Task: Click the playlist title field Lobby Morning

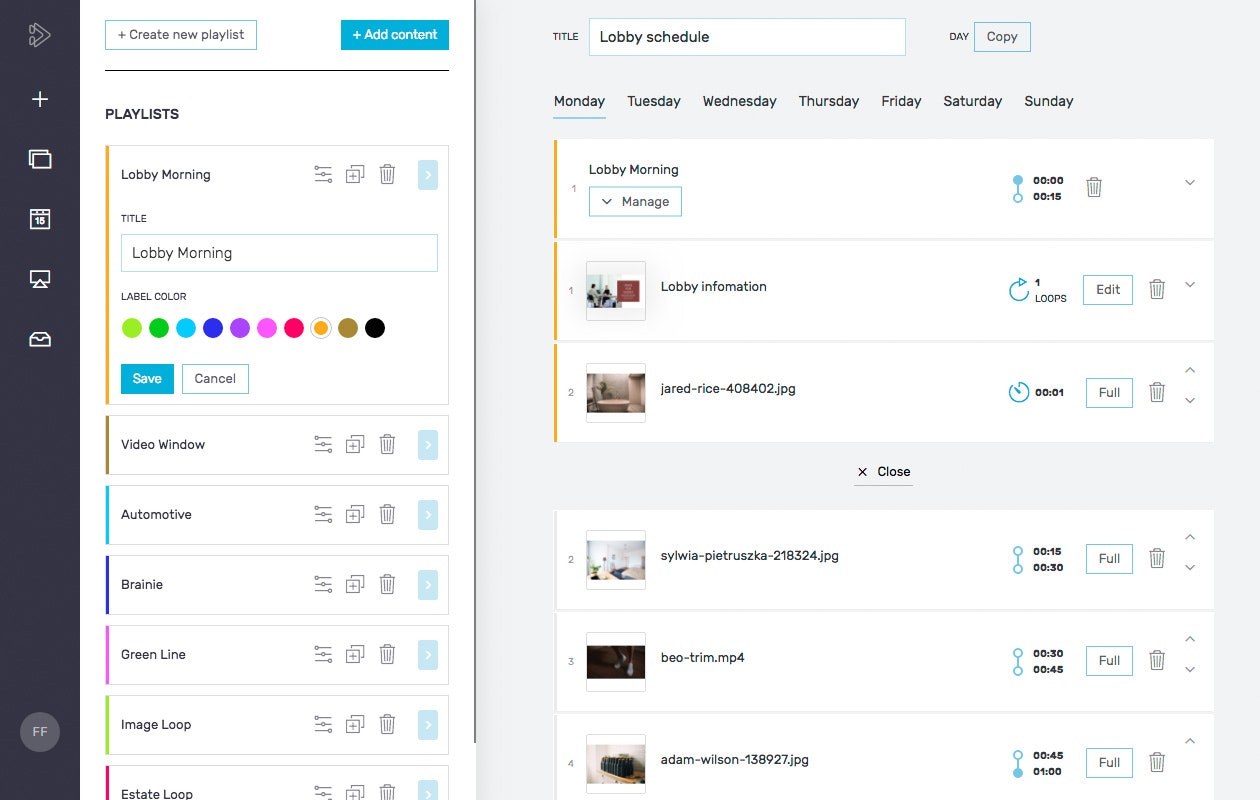Action: coord(279,253)
